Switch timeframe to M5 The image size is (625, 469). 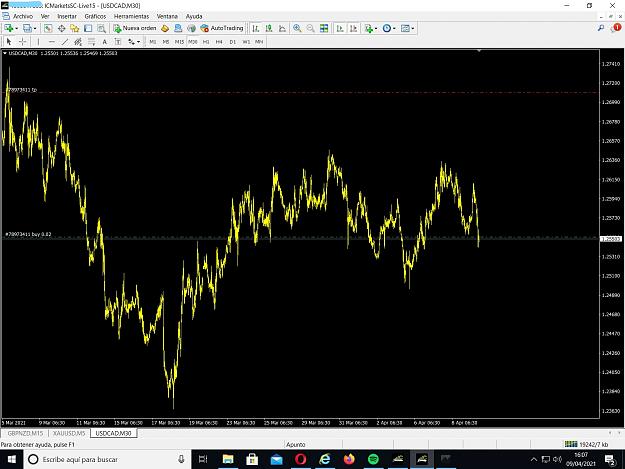click(x=166, y=41)
